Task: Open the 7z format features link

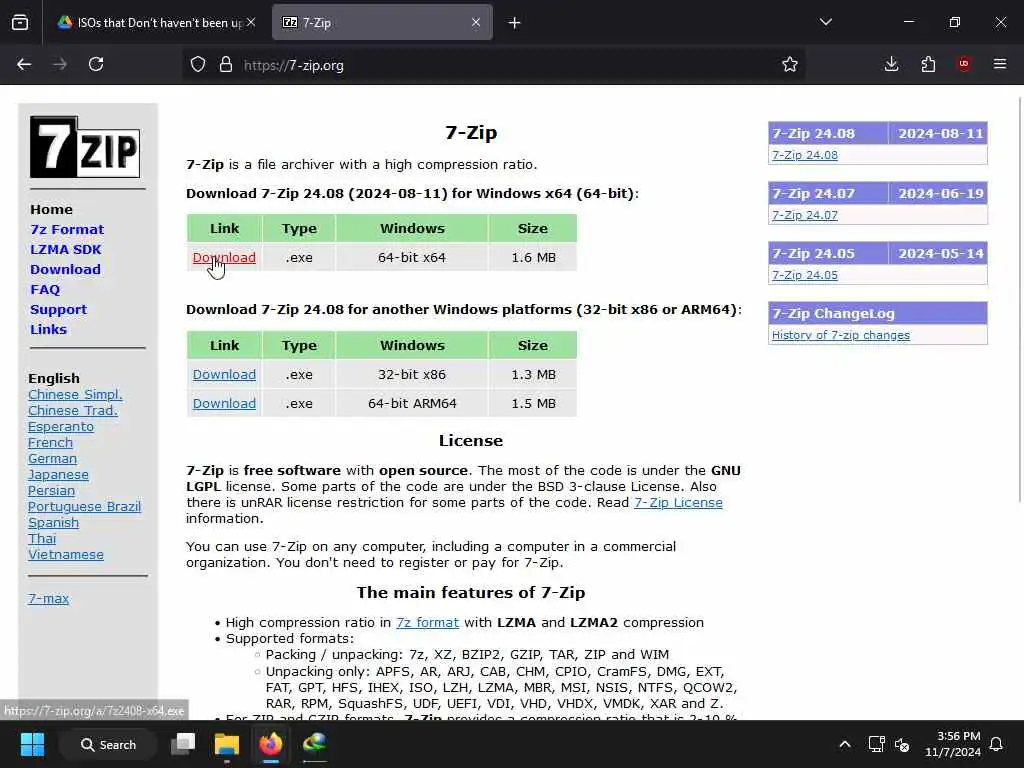Action: click(x=427, y=622)
